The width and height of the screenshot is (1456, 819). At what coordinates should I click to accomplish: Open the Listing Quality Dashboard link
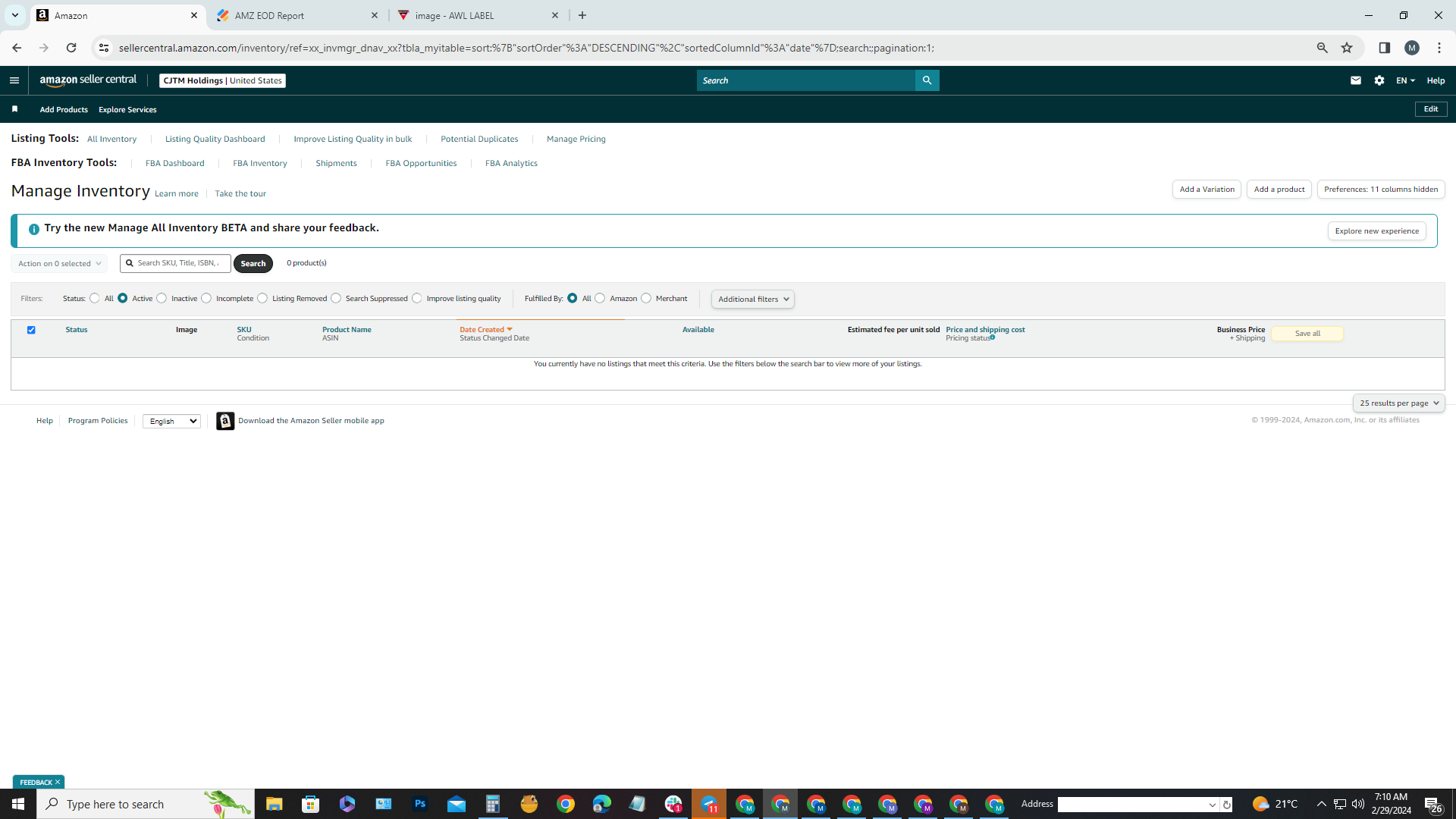(215, 139)
